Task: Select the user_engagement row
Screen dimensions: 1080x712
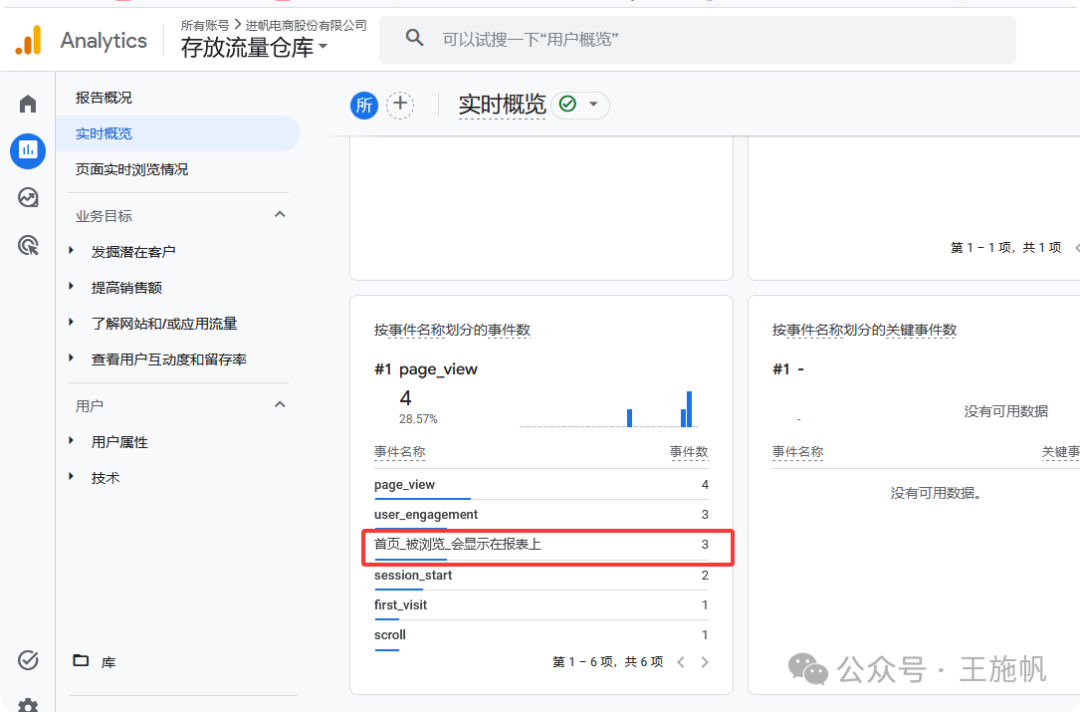Action: [x=541, y=514]
